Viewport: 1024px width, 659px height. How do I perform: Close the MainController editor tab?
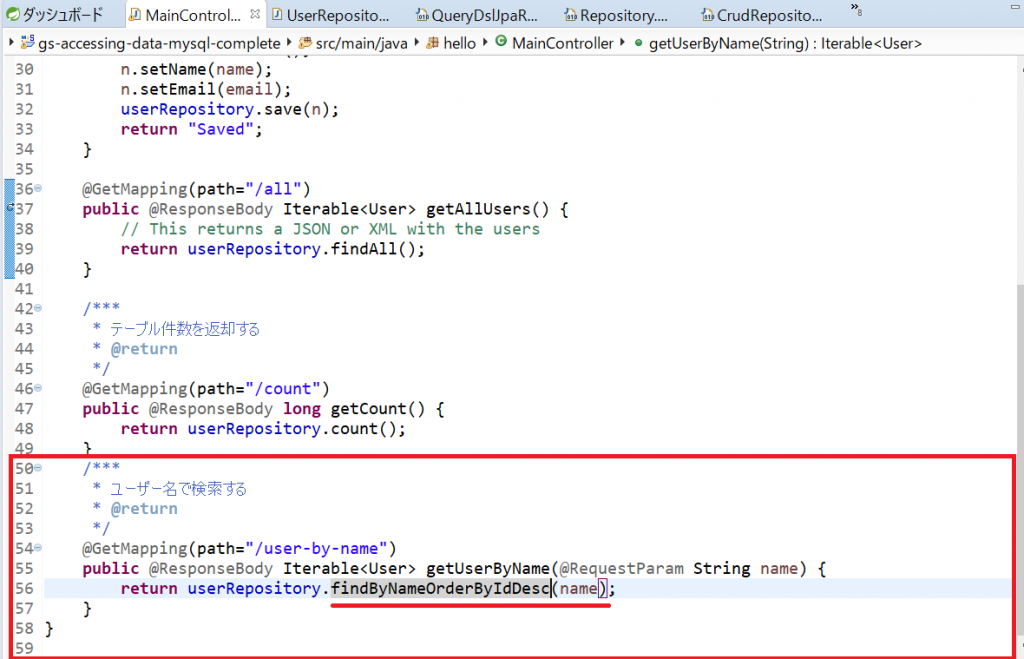click(256, 15)
